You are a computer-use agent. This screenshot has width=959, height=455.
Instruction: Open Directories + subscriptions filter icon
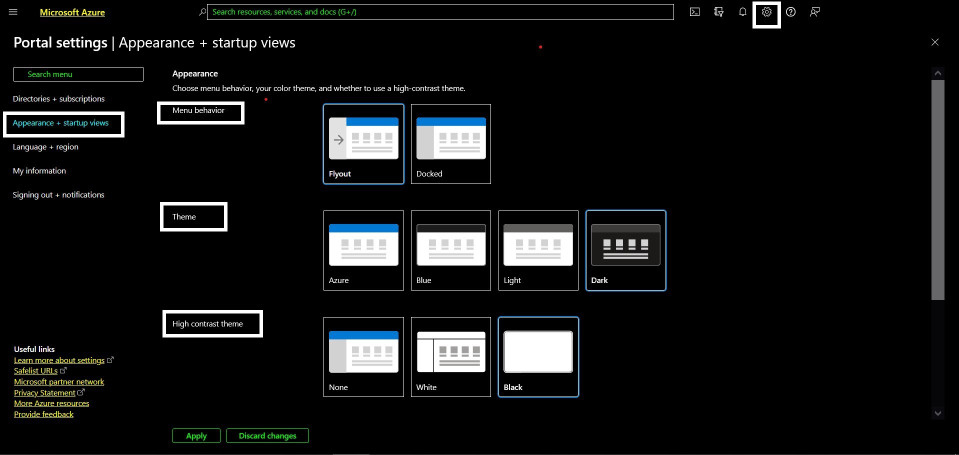click(x=719, y=12)
